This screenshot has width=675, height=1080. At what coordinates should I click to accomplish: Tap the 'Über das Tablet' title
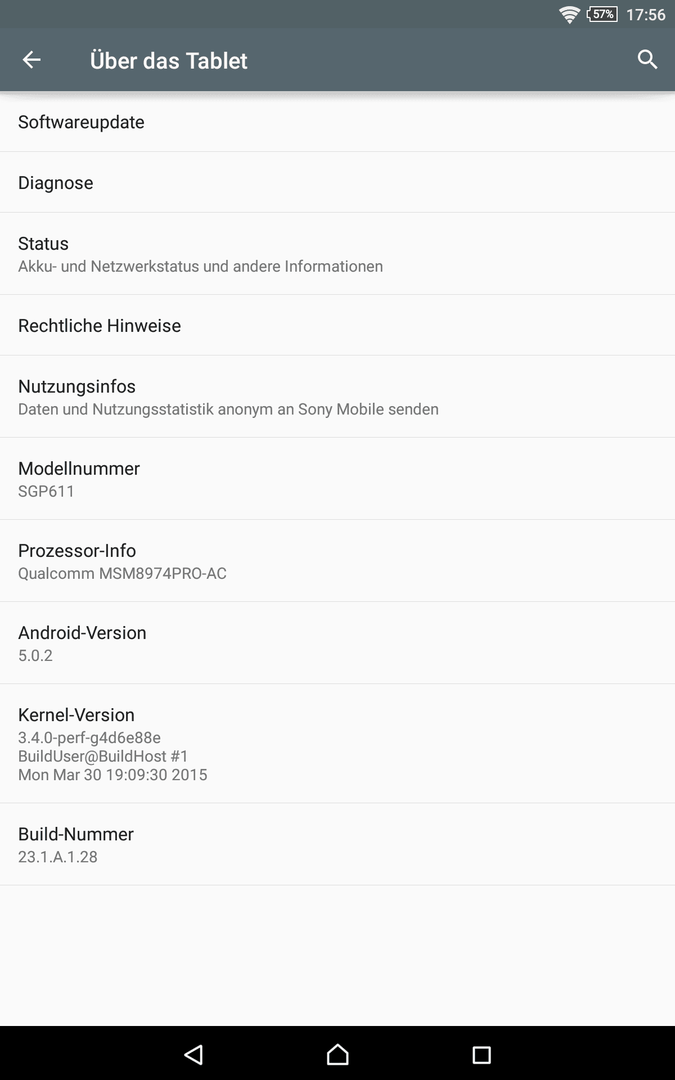(169, 61)
